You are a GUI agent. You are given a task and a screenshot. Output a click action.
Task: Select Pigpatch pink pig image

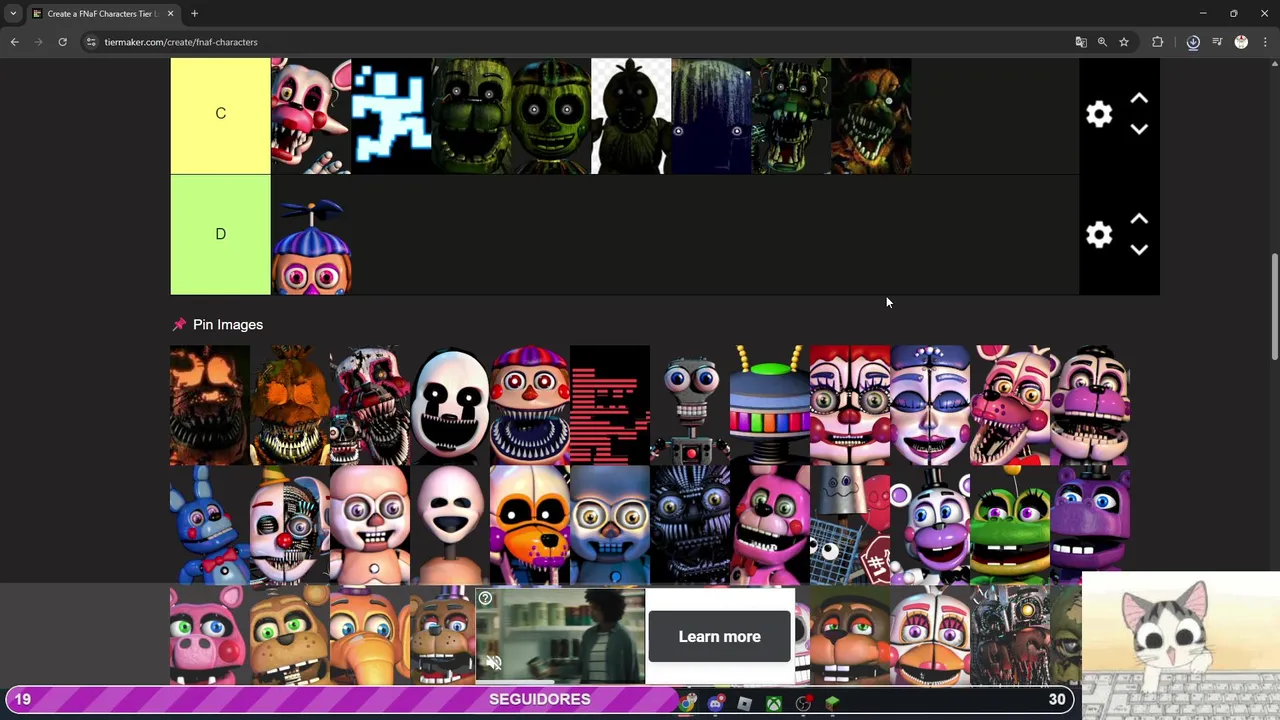pos(210,636)
